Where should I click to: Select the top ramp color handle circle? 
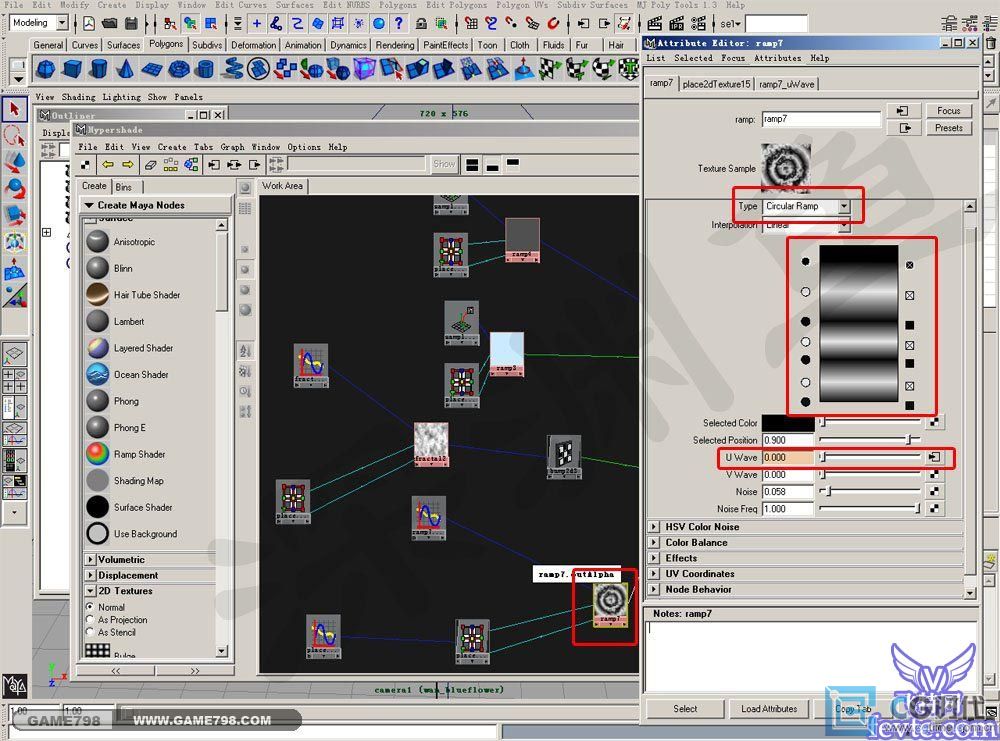click(805, 261)
